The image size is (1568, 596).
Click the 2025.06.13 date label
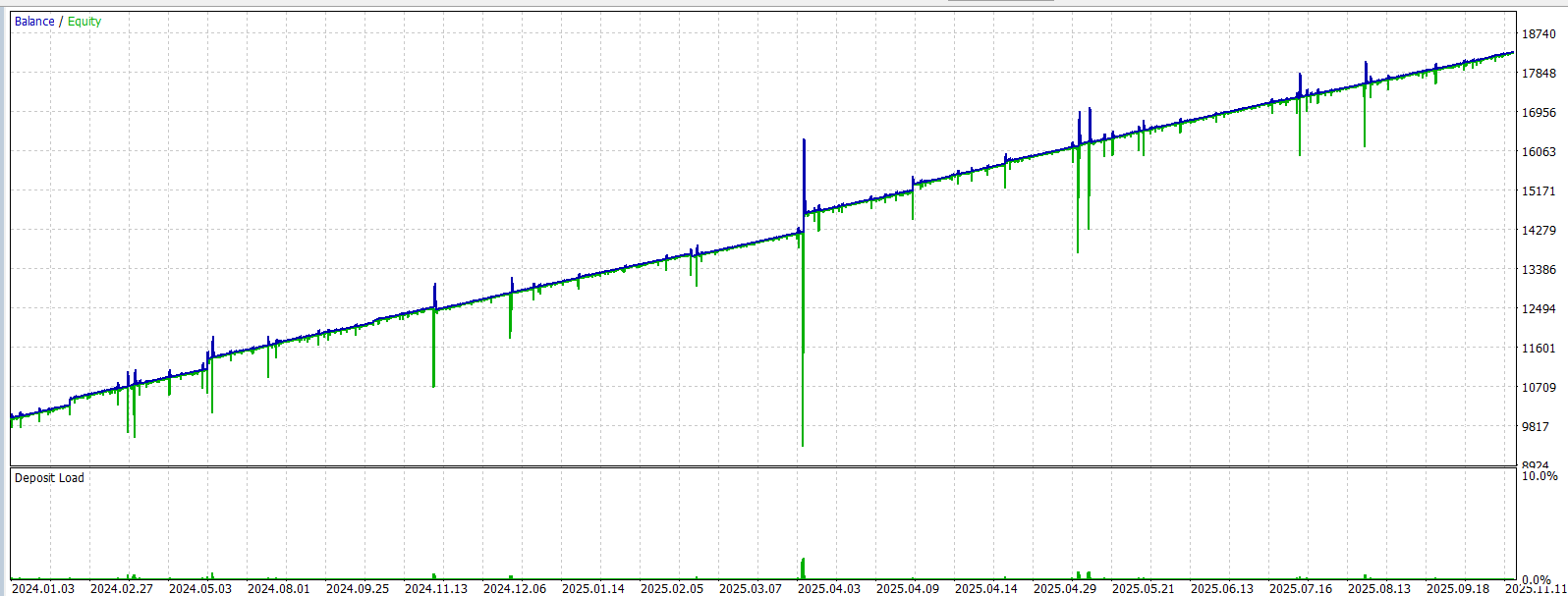point(1222,589)
